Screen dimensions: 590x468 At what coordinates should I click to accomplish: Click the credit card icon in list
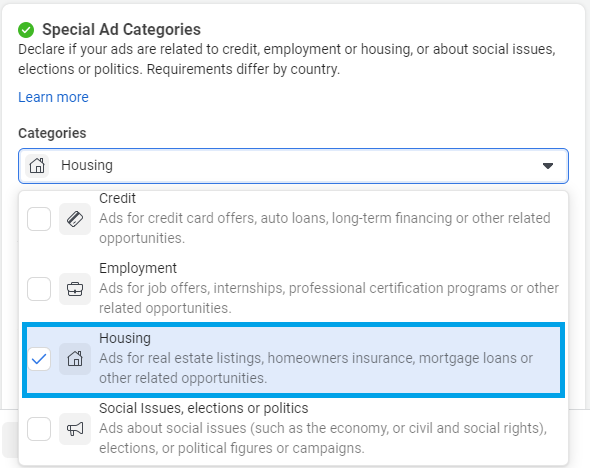click(75, 219)
